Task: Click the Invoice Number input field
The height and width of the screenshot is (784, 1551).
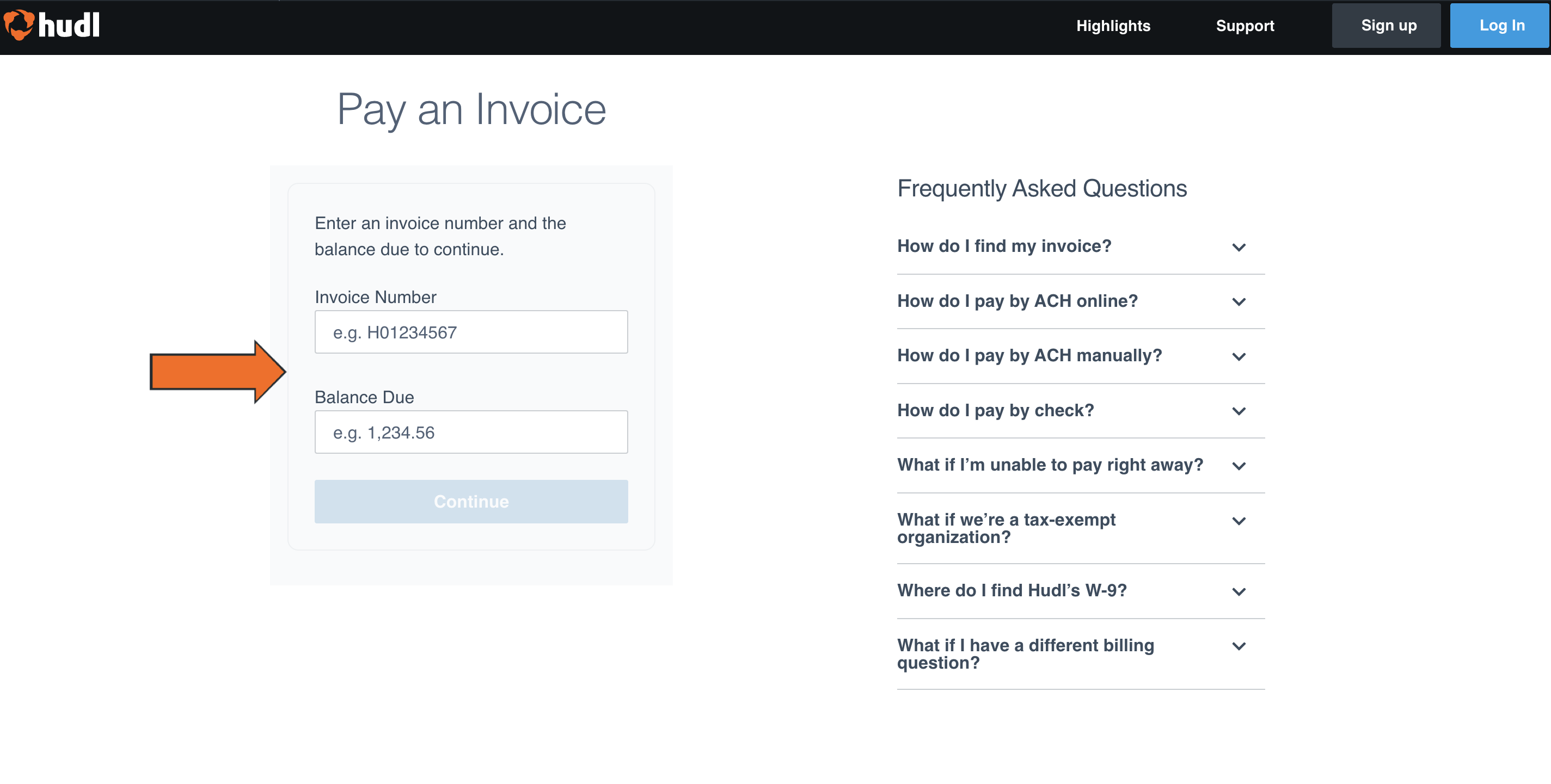Action: [471, 331]
